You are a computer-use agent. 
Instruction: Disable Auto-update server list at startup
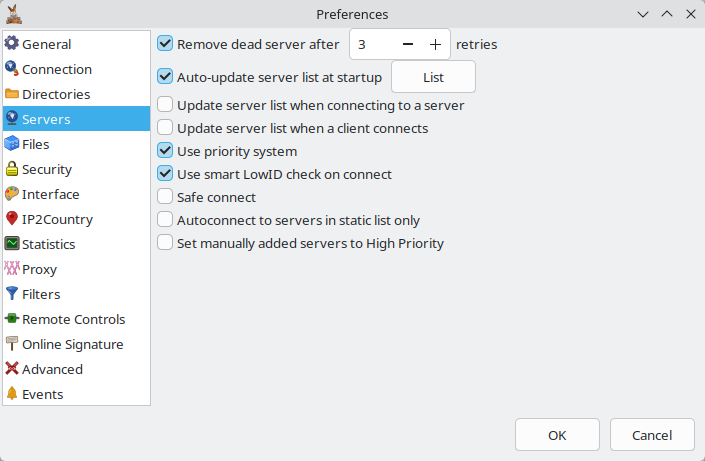(x=165, y=76)
